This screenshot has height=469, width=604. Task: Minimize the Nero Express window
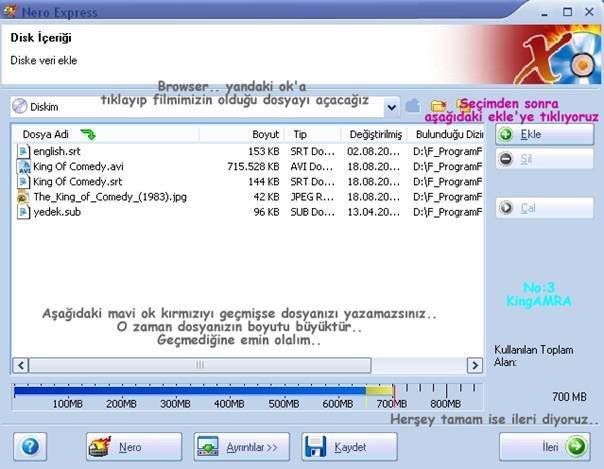(x=544, y=14)
